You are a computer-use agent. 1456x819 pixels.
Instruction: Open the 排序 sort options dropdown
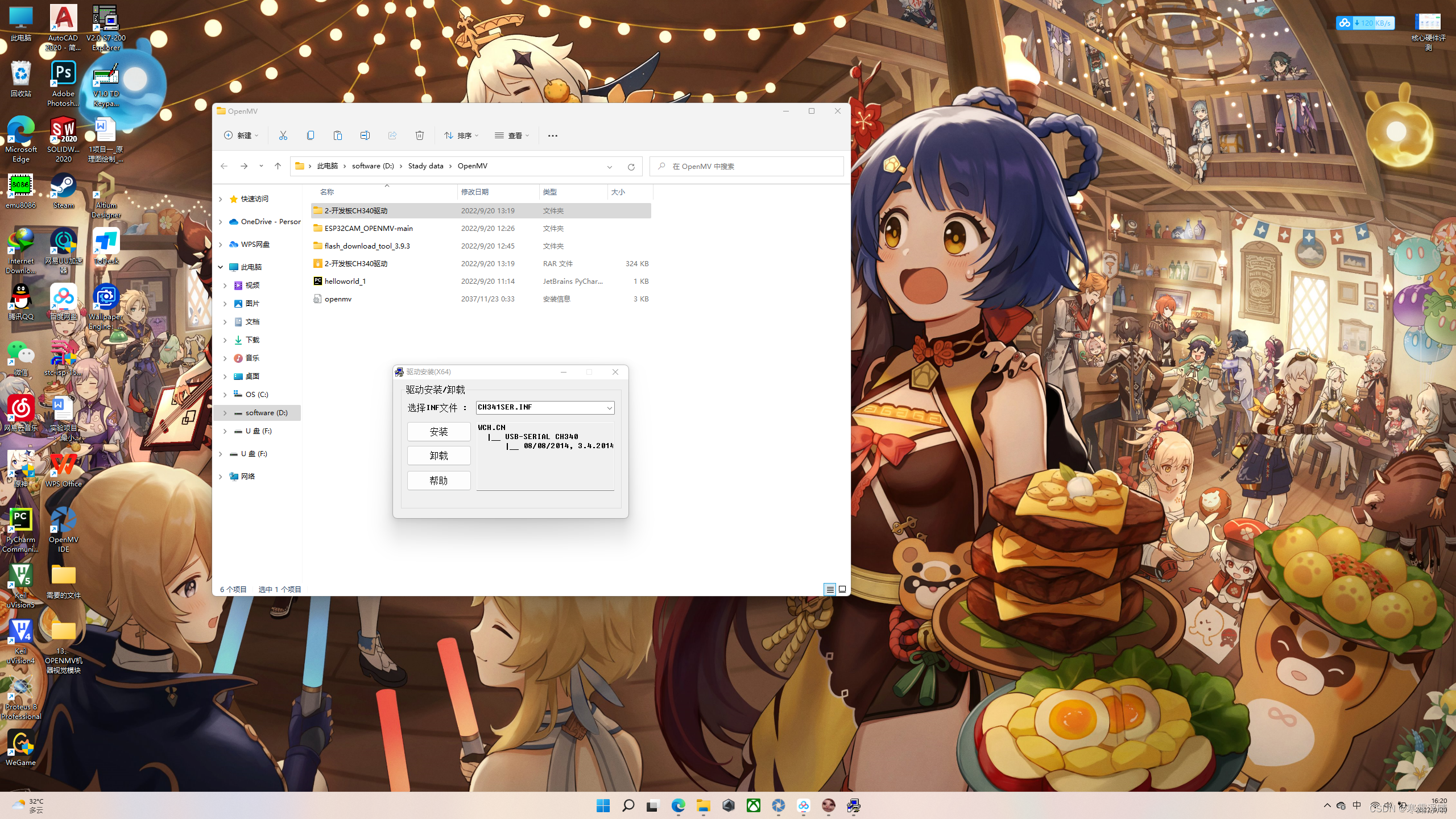point(462,135)
